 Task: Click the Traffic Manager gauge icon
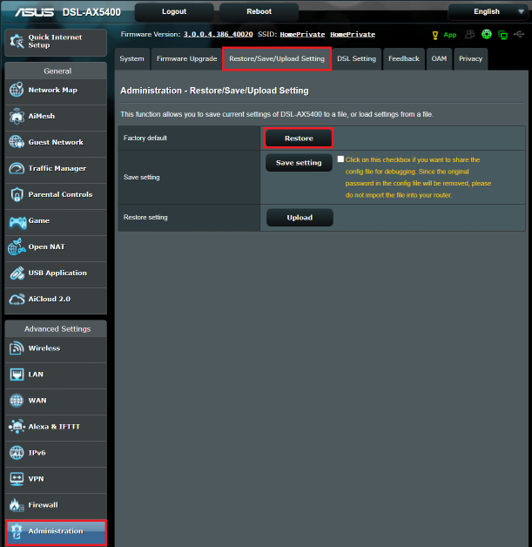[16, 168]
